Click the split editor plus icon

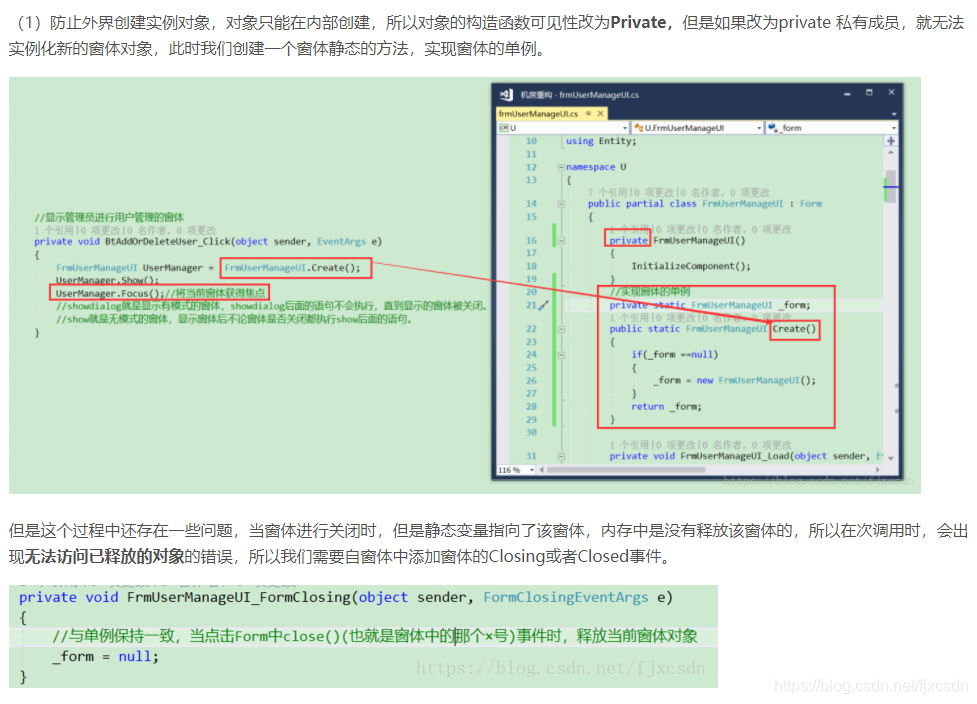tap(891, 141)
